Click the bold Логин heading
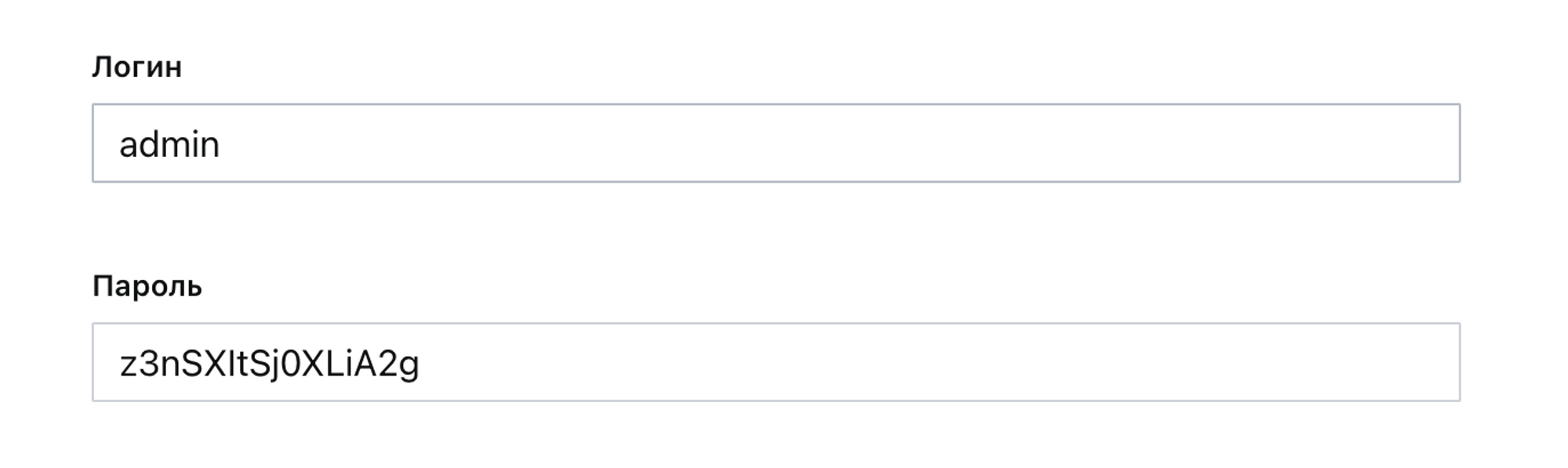 137,67
